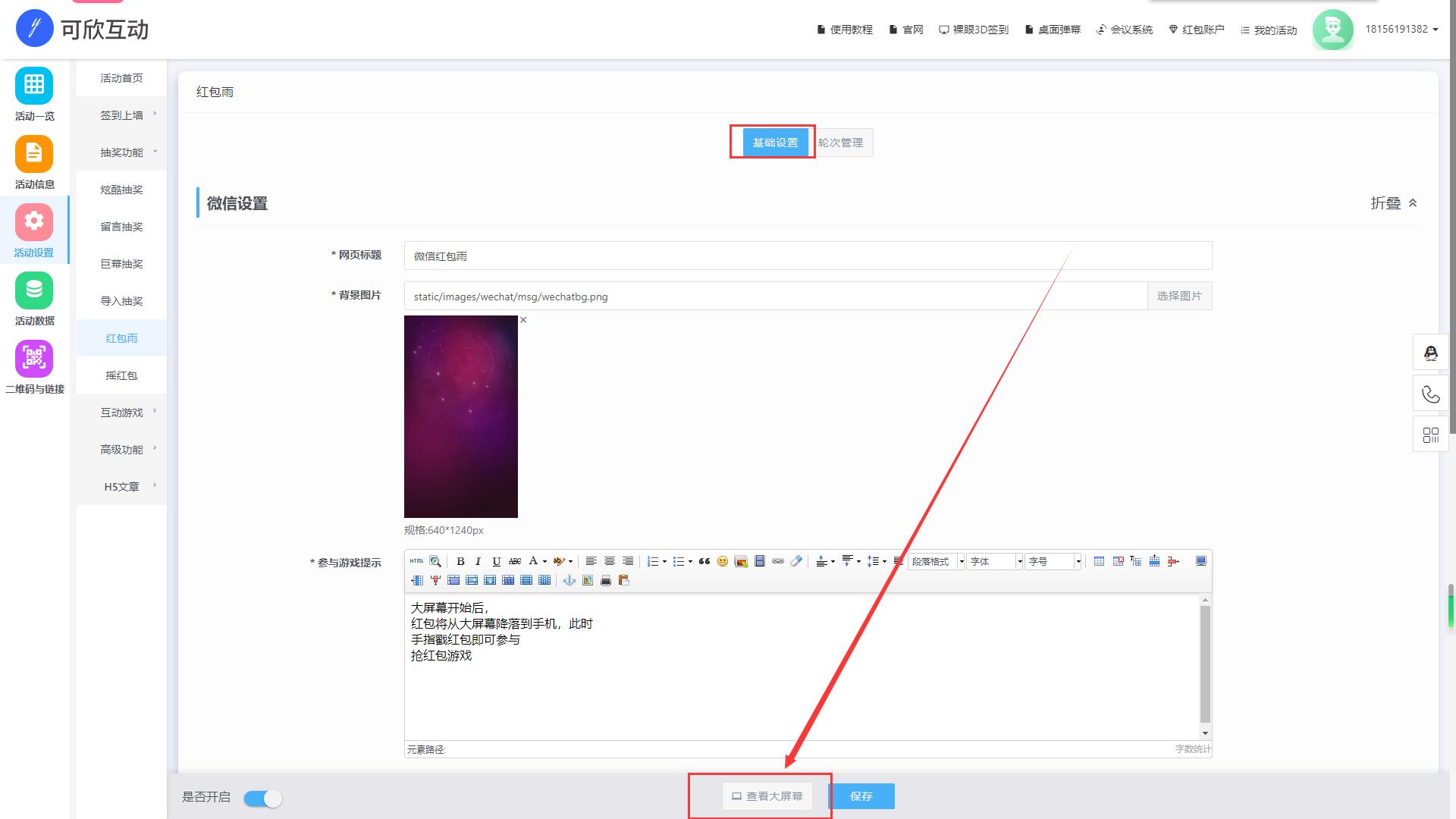Open font color dropdown arrow
The height and width of the screenshot is (819, 1456).
click(544, 562)
